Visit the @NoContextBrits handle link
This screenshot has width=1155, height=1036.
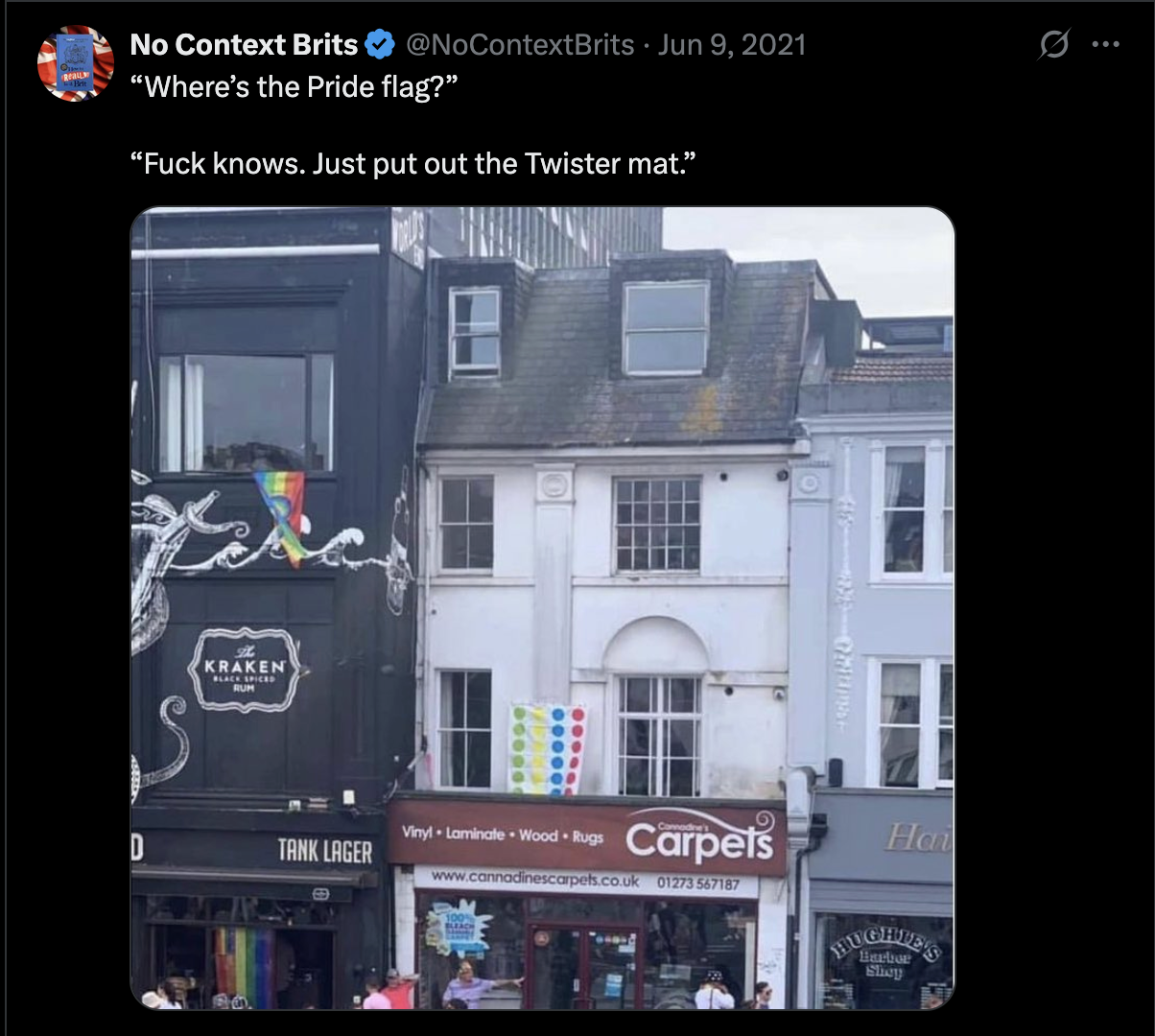coord(520,44)
